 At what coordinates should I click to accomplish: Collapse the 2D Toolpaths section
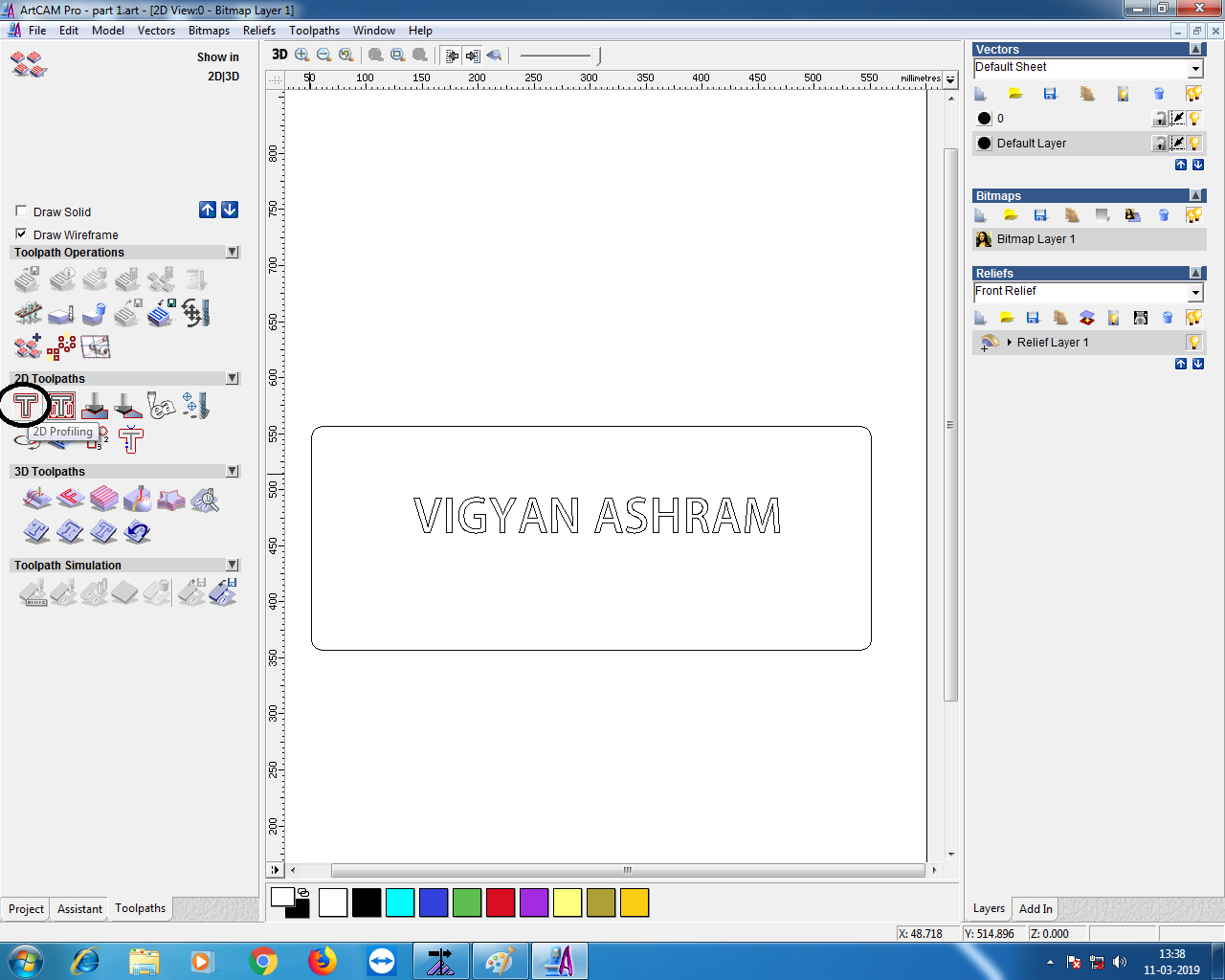[x=233, y=378]
